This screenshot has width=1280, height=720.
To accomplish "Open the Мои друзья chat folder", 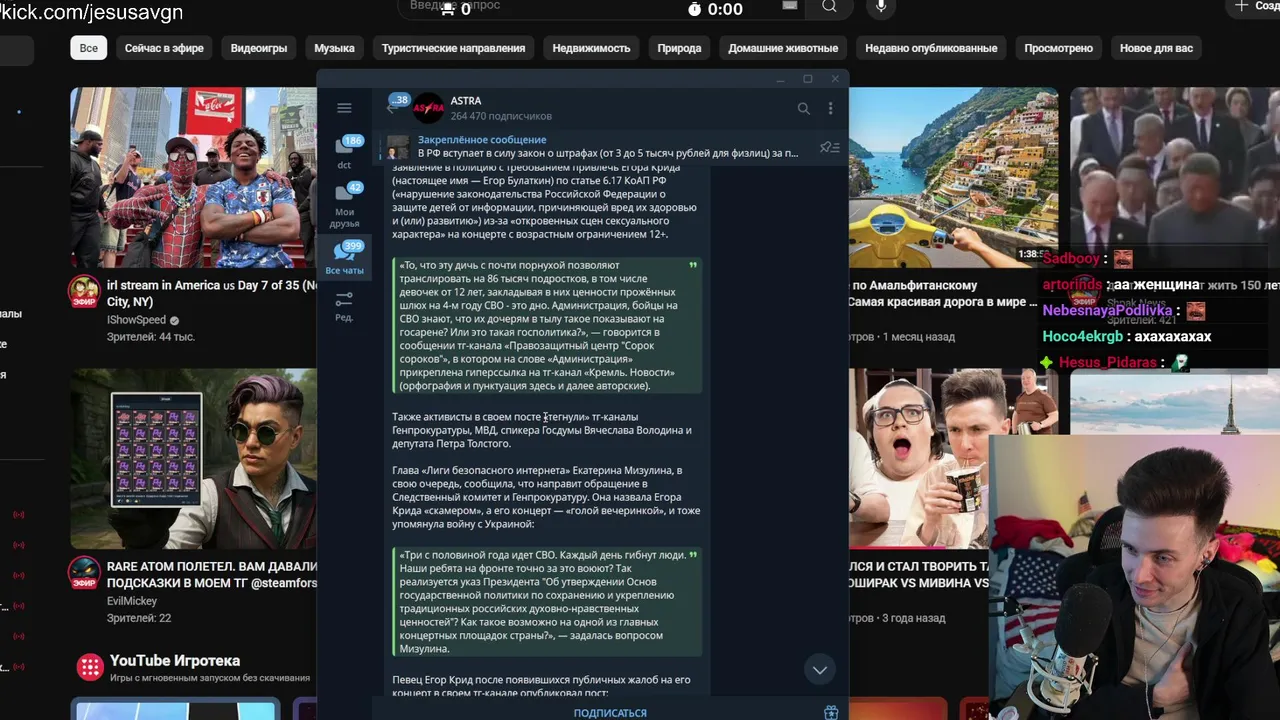I will [344, 205].
